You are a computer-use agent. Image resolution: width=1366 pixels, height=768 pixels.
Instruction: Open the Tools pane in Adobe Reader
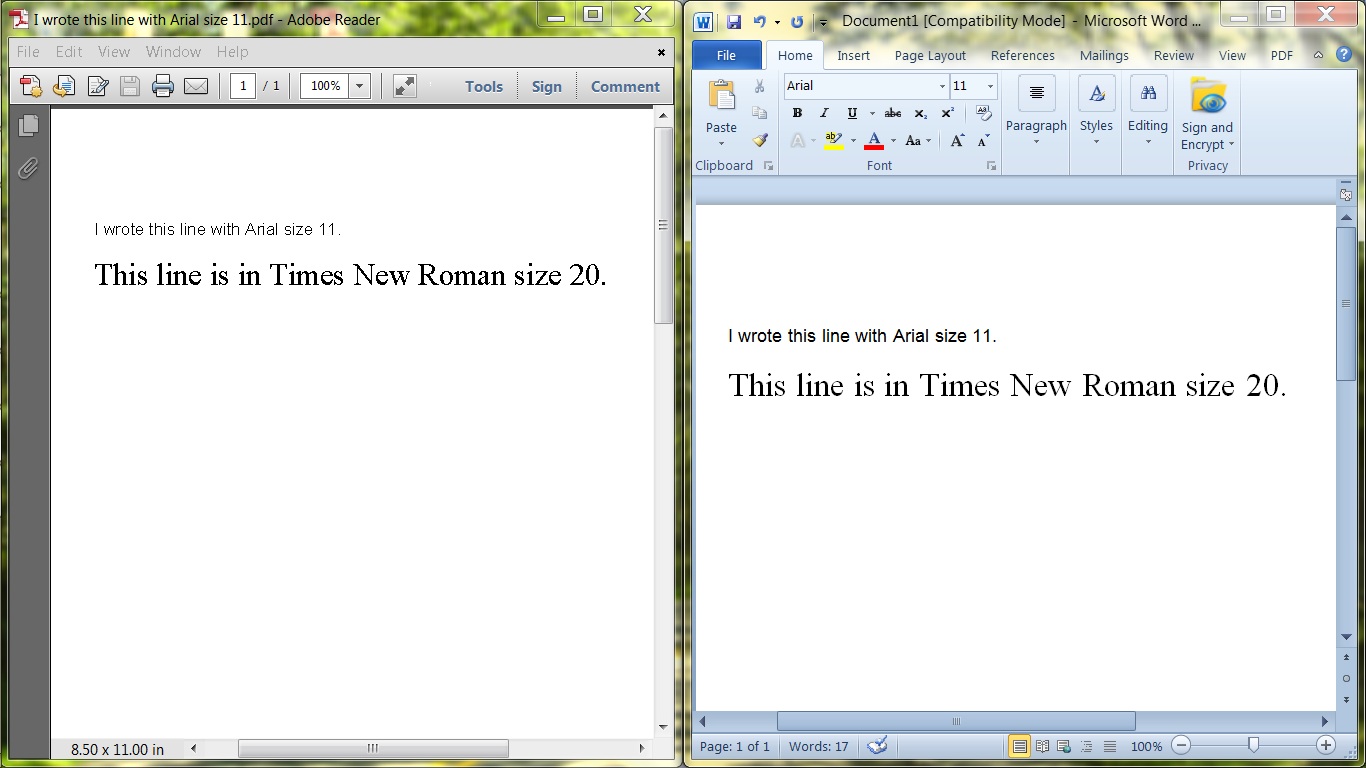click(x=484, y=87)
